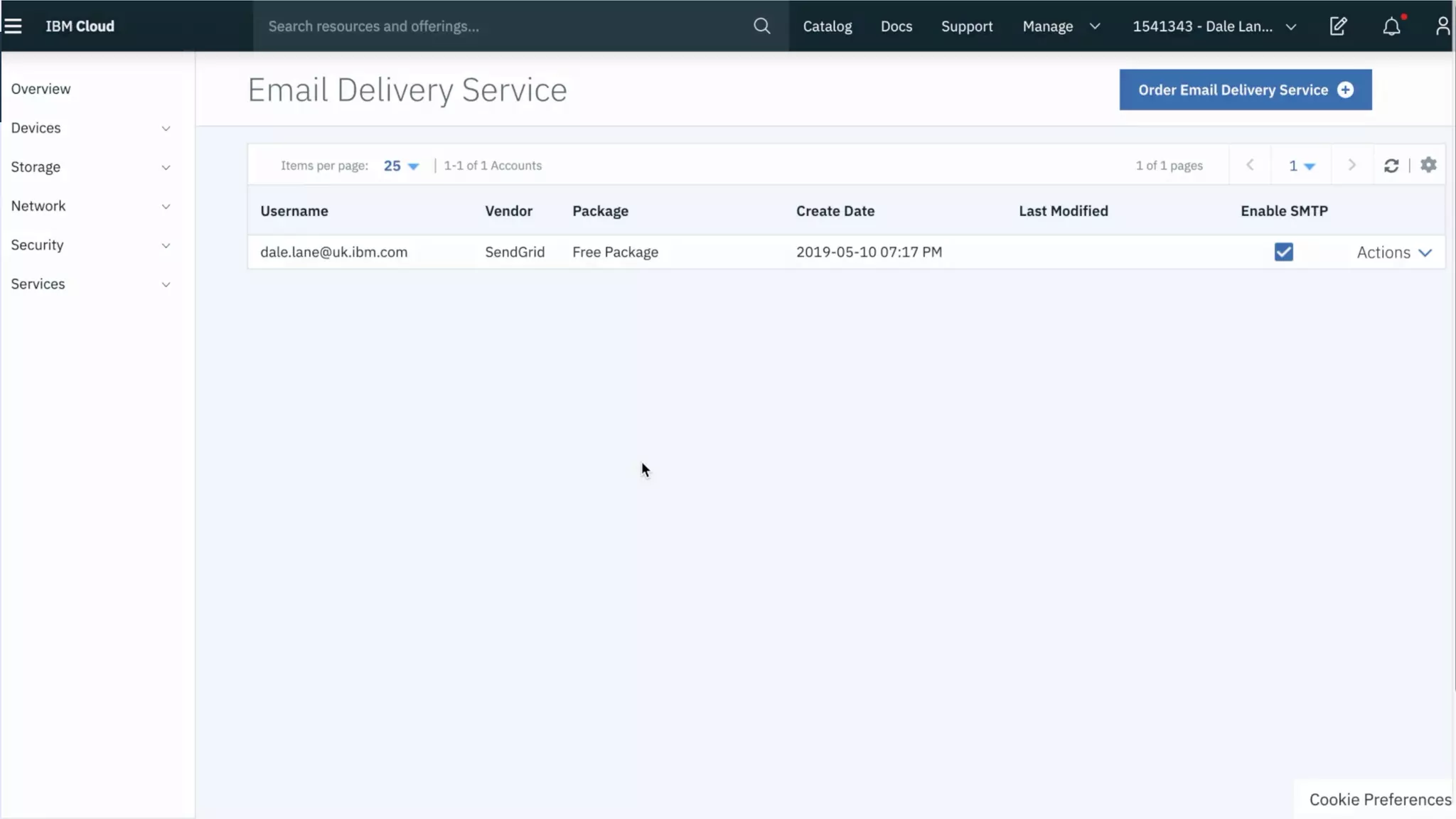This screenshot has width=1456, height=819.
Task: Go to previous page arrow
Action: [x=1250, y=165]
